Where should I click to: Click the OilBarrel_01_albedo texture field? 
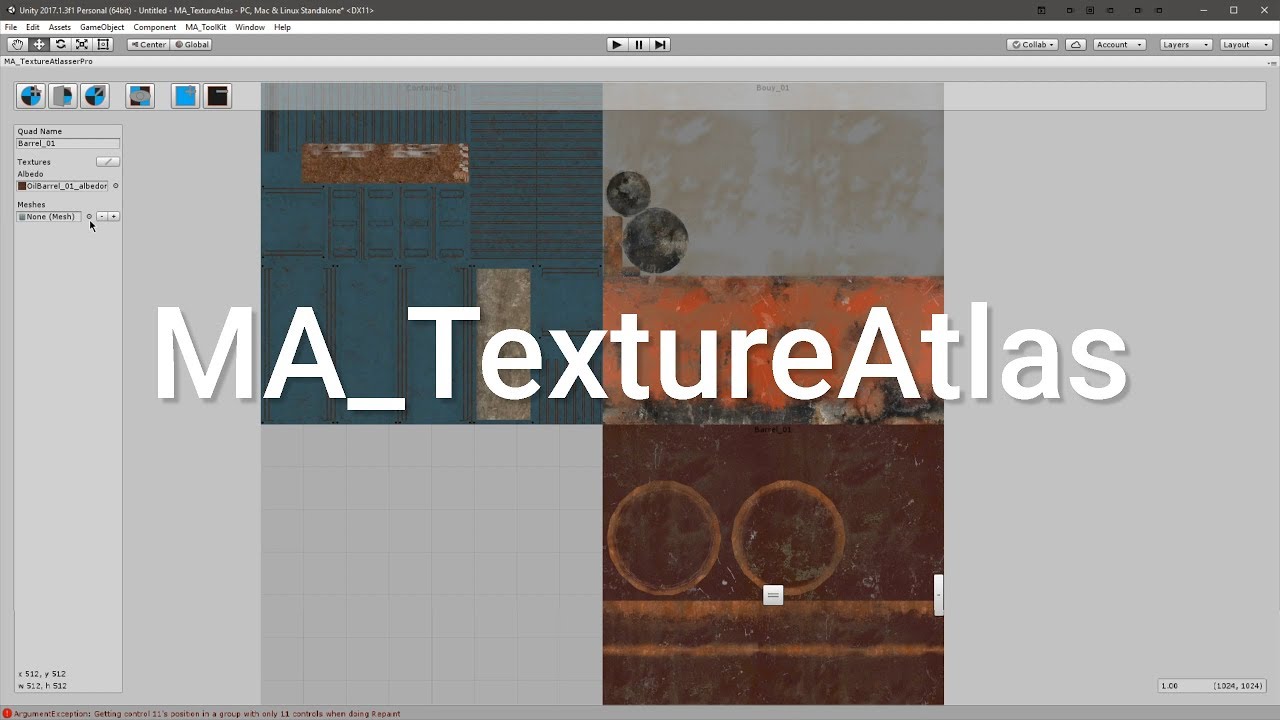[62, 186]
